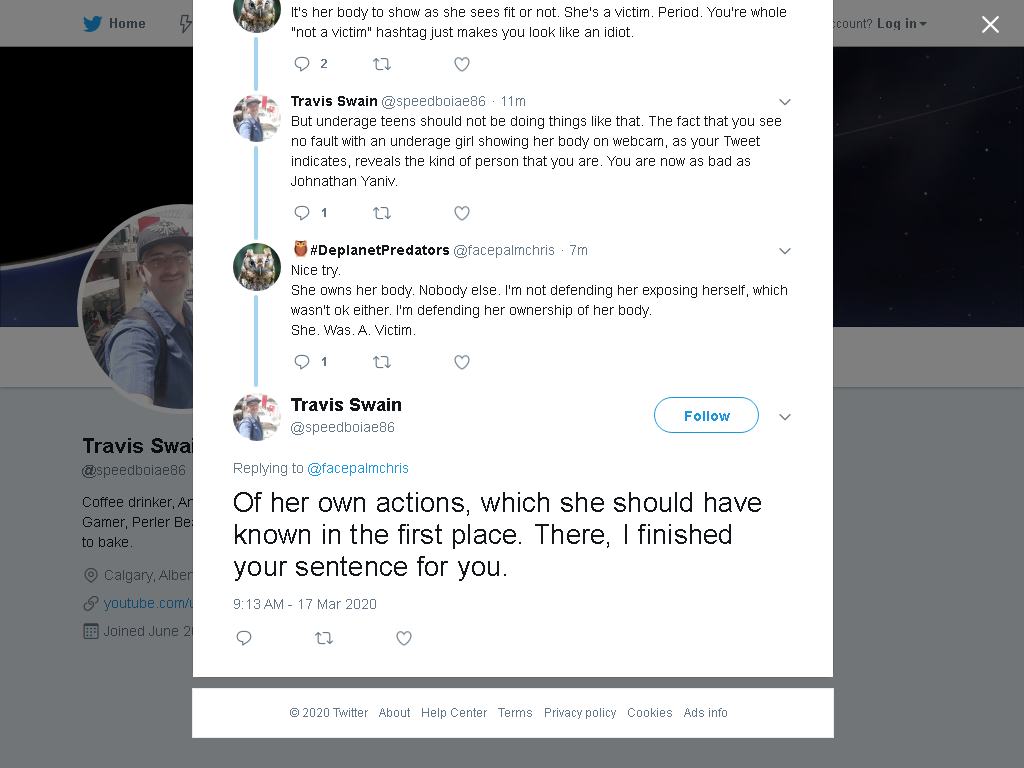Reply to the main Travis Swain tweet
The image size is (1024, 768).
coord(244,638)
